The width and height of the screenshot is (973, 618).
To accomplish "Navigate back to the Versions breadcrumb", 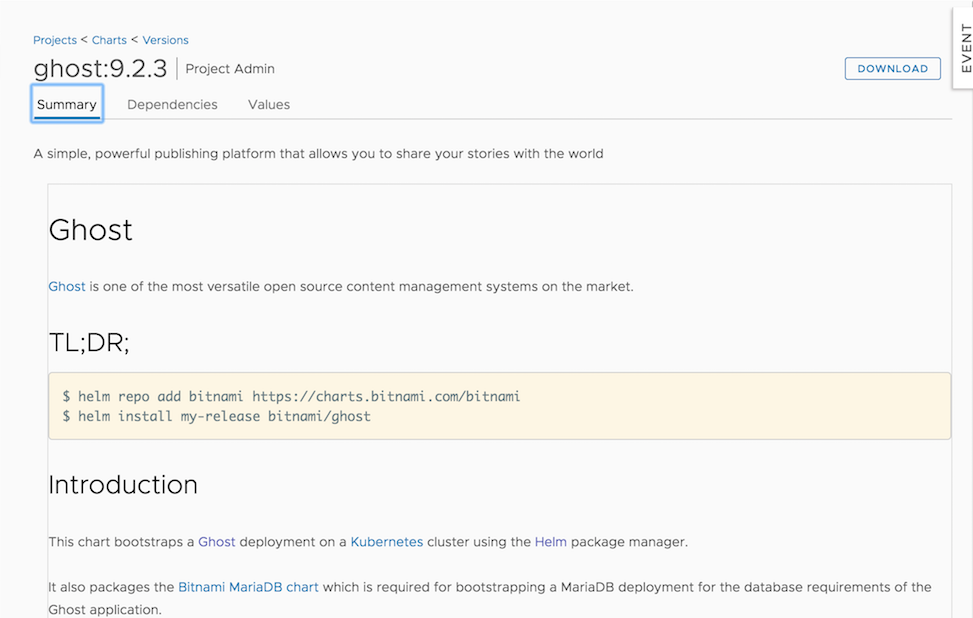I will click(165, 40).
